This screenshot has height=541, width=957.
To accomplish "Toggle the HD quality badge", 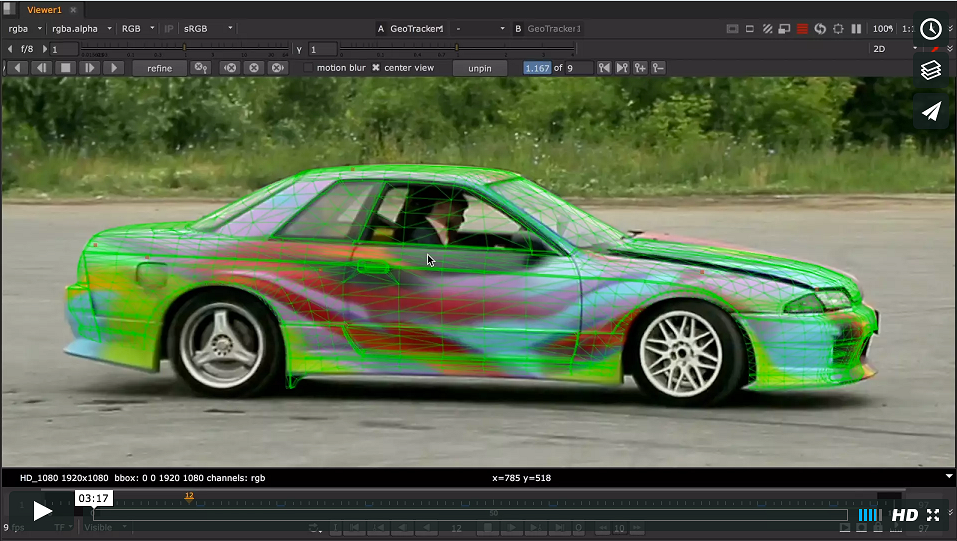I will pyautogui.click(x=904, y=515).
